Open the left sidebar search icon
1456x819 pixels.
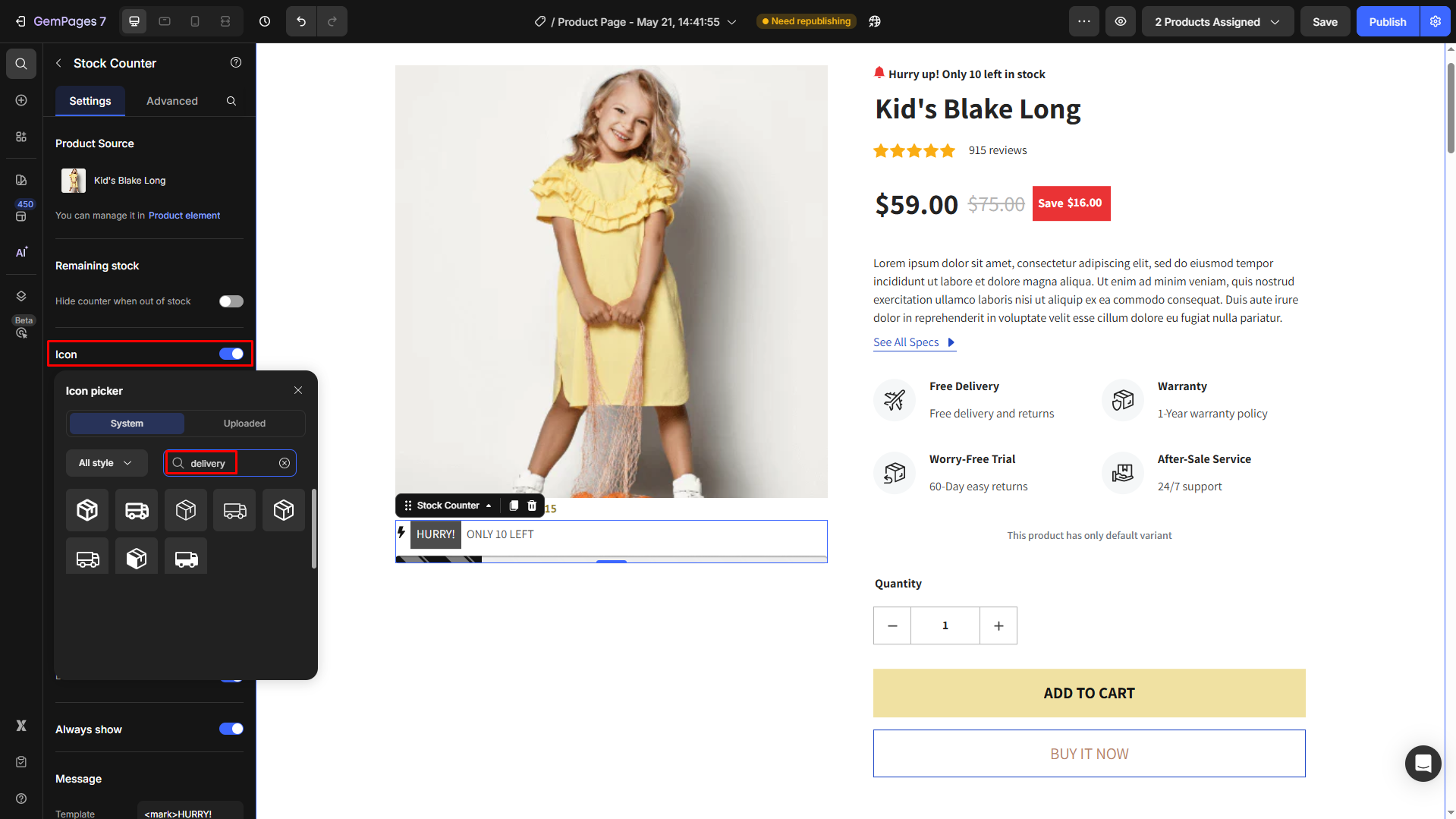[x=21, y=64]
